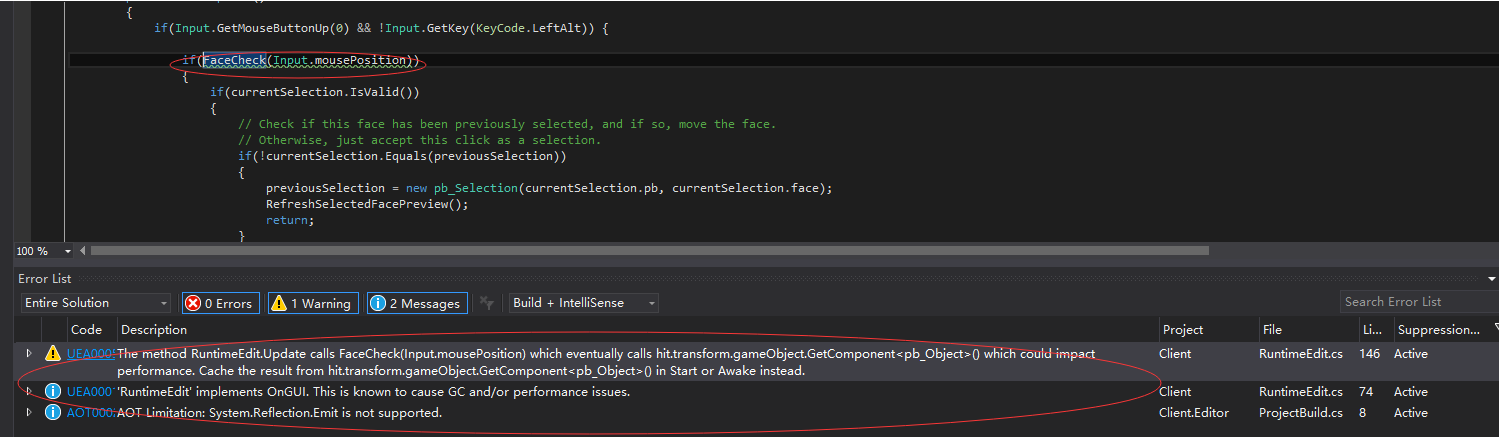
Task: Expand the OnGUI message row
Action: pyautogui.click(x=29, y=392)
